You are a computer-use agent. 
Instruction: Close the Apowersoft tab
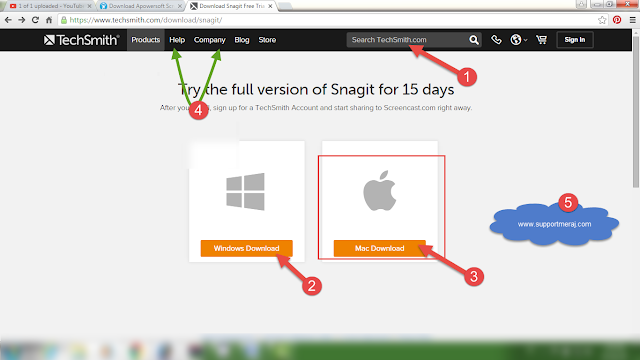coord(180,6)
